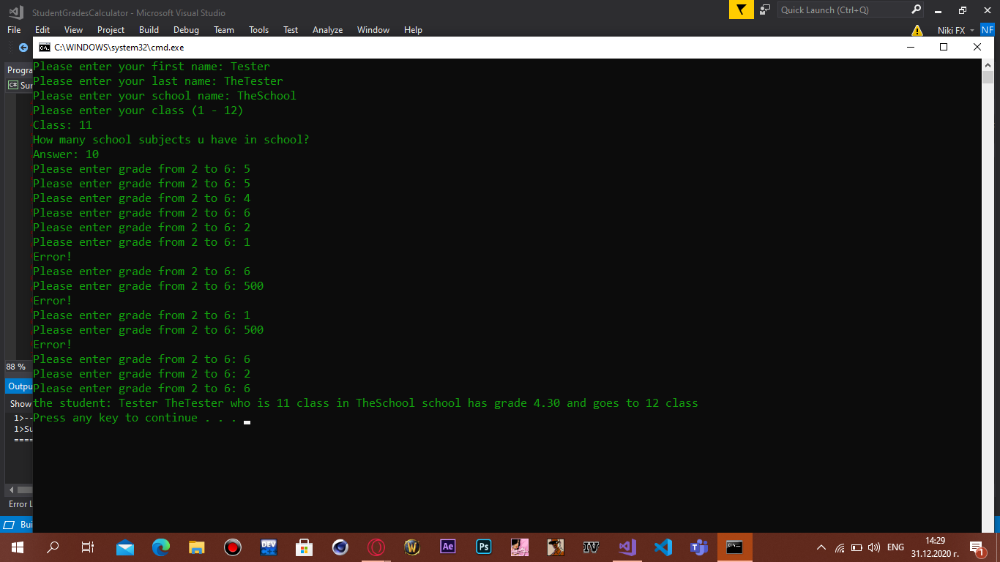This screenshot has height=562, width=1000.
Task: Open Adobe After Effects from the taskbar
Action: (448, 547)
